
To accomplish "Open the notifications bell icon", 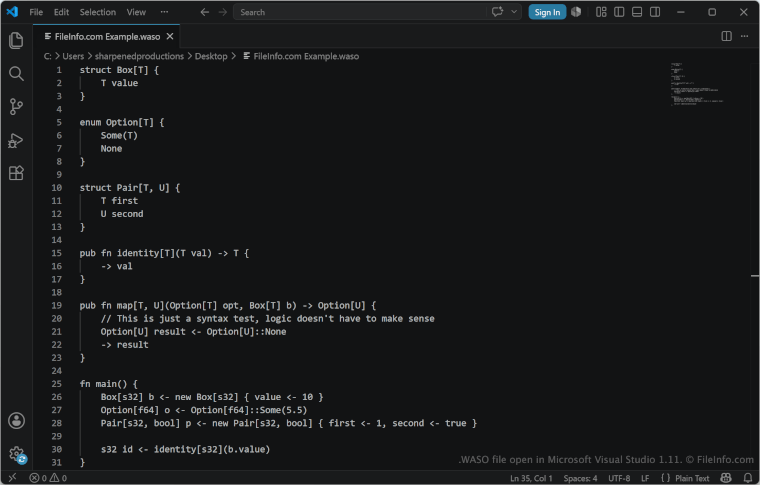I will pos(747,478).
